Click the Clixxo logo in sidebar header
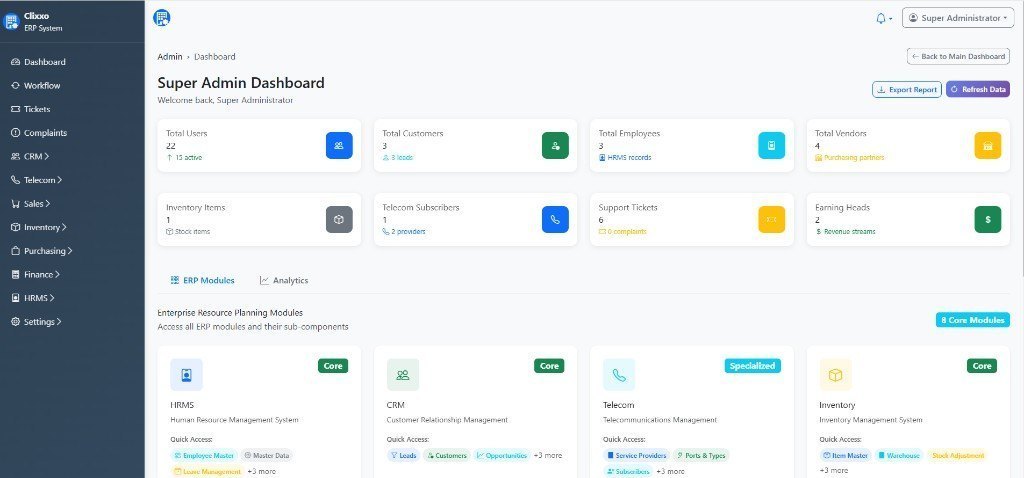The width and height of the screenshot is (1024, 478). [x=12, y=22]
